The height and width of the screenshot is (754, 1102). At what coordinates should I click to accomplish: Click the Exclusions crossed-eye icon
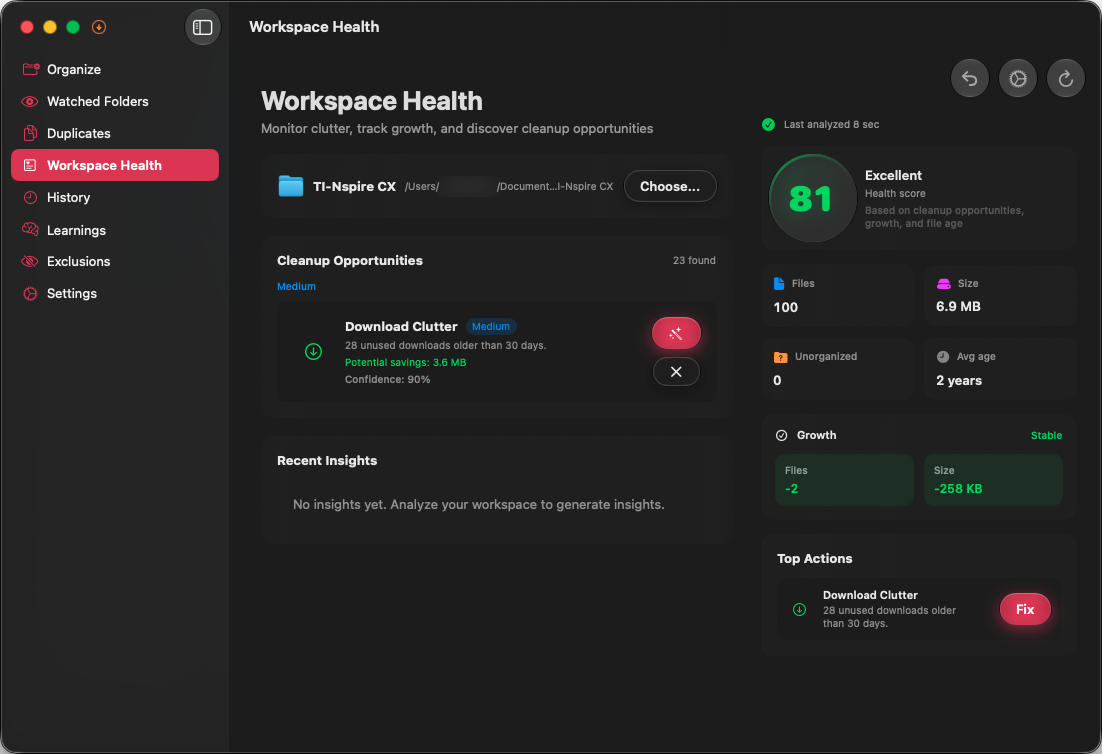click(30, 261)
